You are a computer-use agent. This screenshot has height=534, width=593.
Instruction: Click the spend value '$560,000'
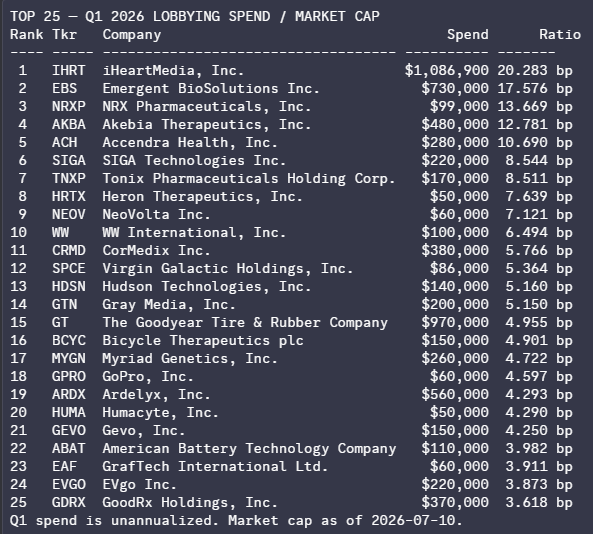tap(455, 394)
